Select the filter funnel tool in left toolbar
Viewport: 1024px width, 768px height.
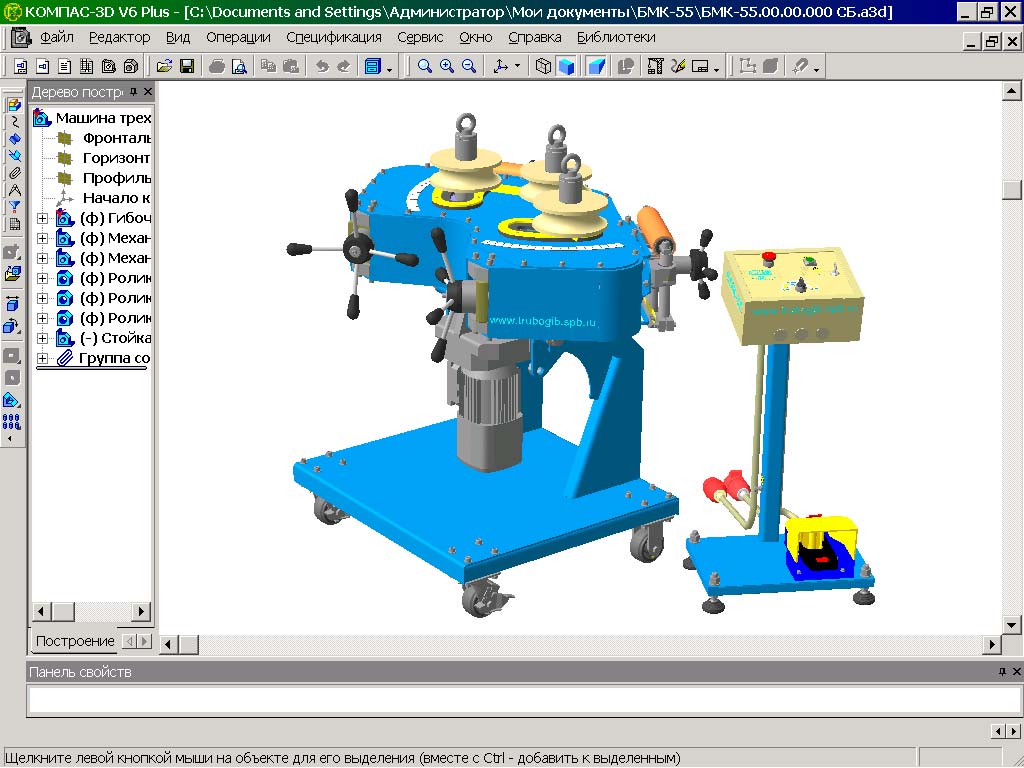pyautogui.click(x=14, y=207)
